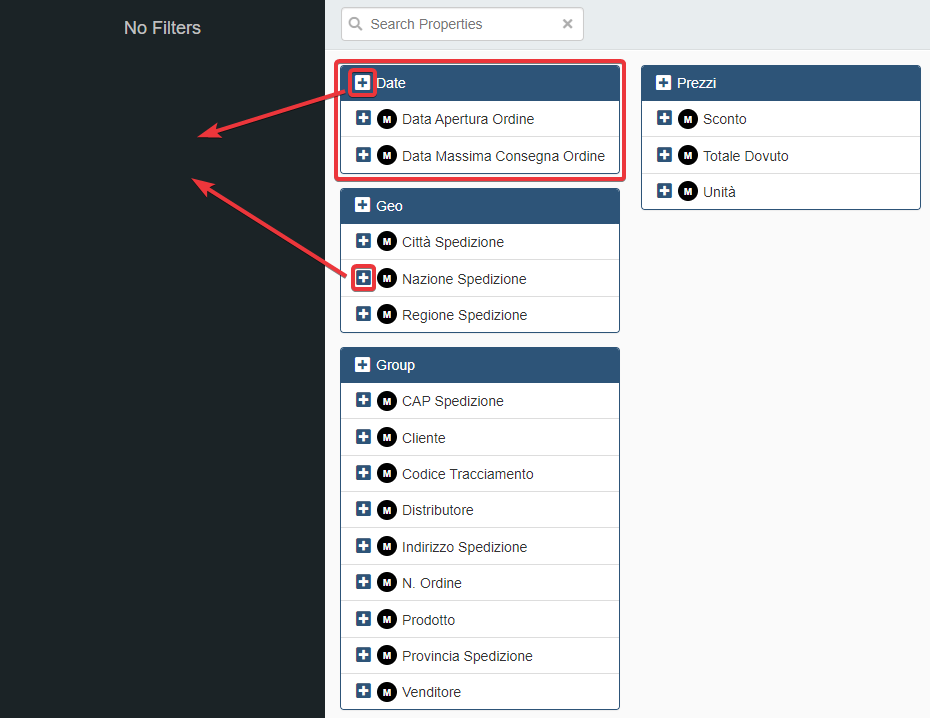This screenshot has width=930, height=718.
Task: Click the plus icon beside Date header
Action: click(x=362, y=83)
